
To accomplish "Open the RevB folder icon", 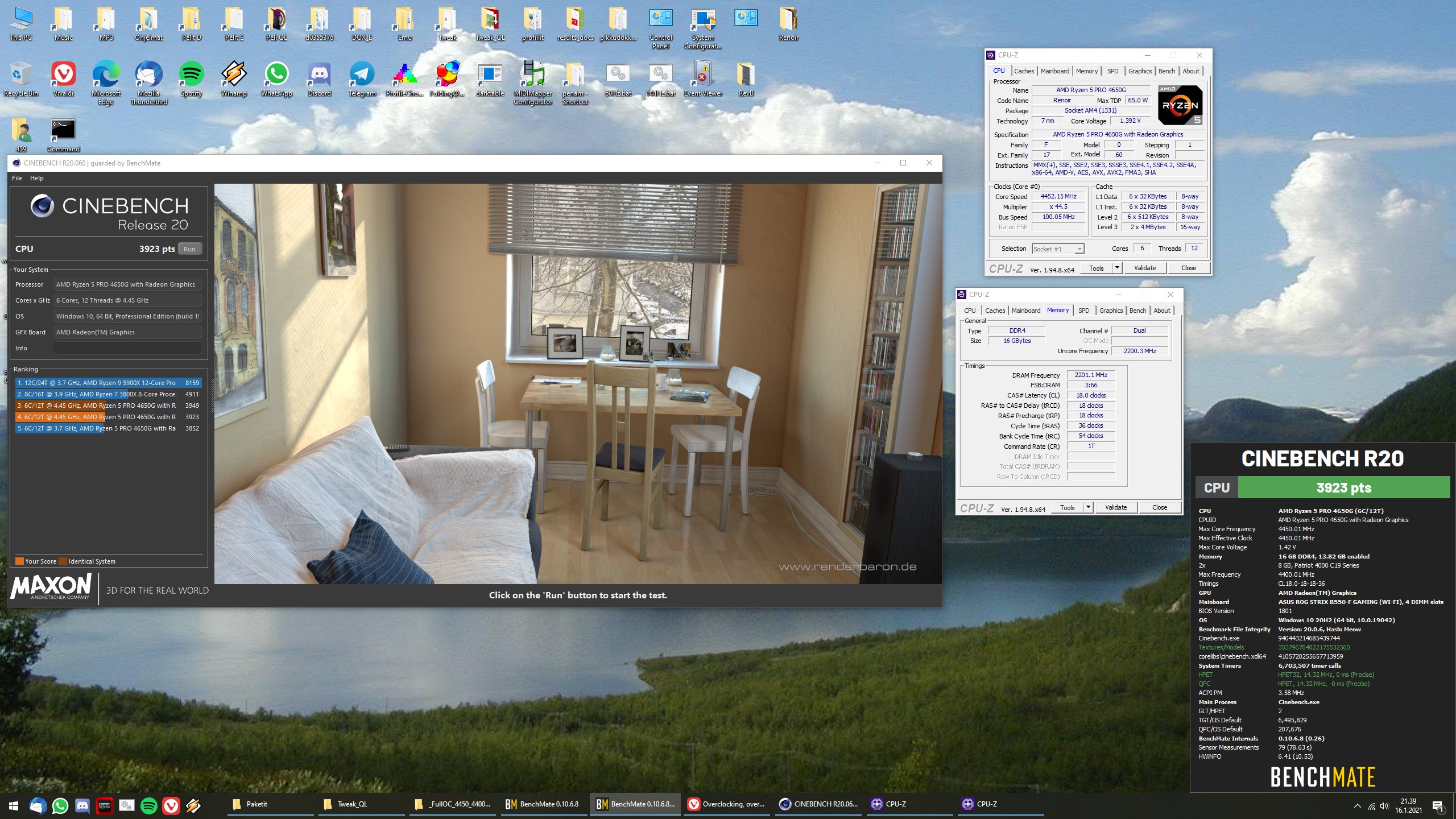I will click(746, 78).
